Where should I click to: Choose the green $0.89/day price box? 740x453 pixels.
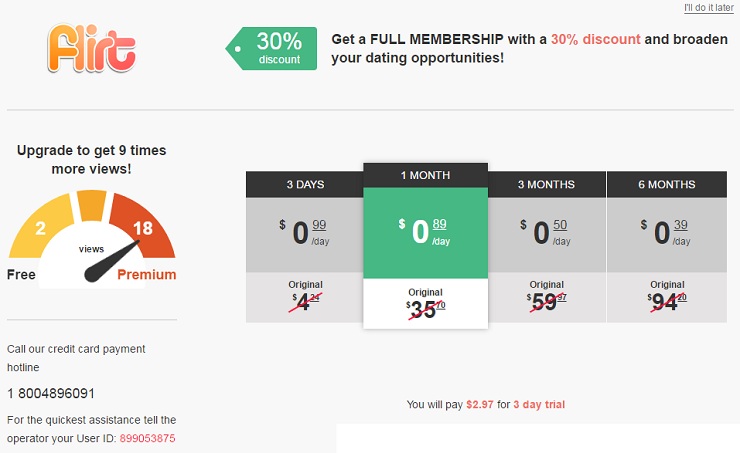pyautogui.click(x=425, y=232)
